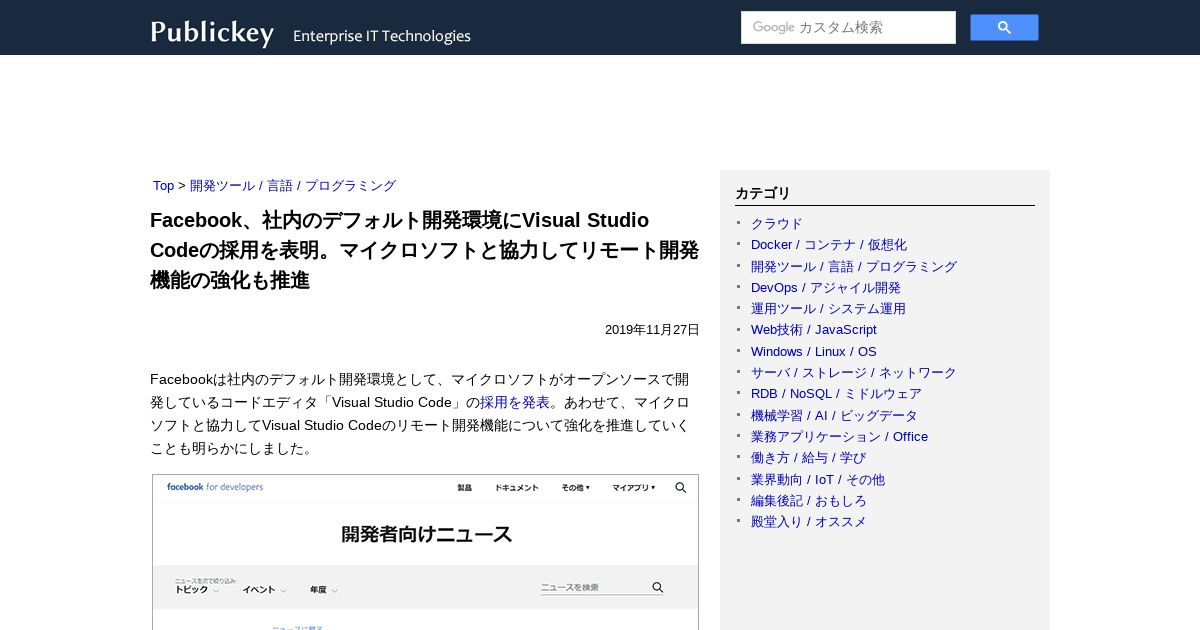Open the クラウド category
1200x630 pixels.
click(x=777, y=224)
